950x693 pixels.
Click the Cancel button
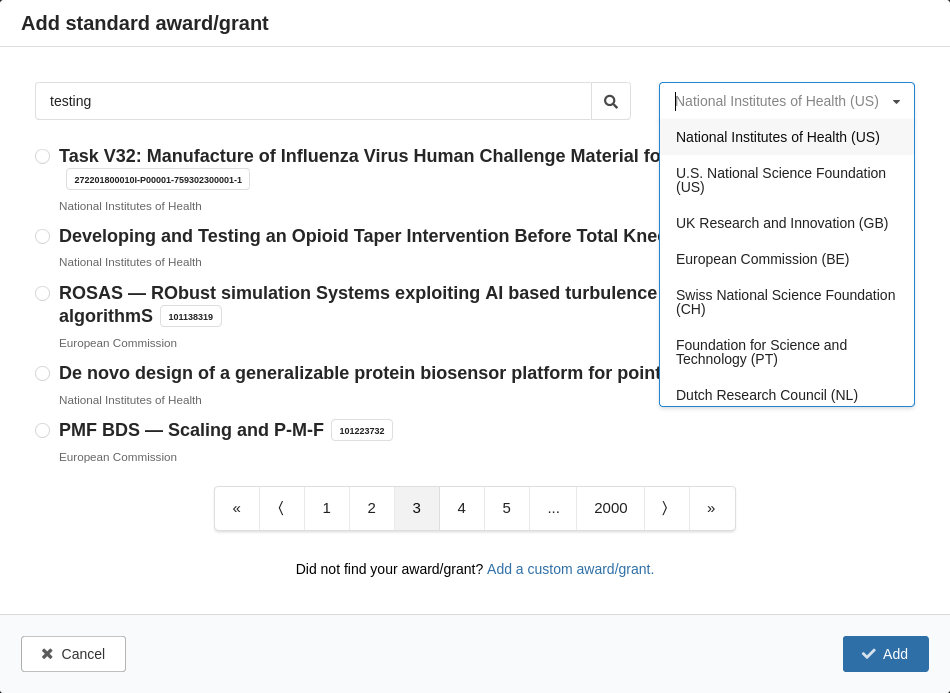pyautogui.click(x=73, y=654)
